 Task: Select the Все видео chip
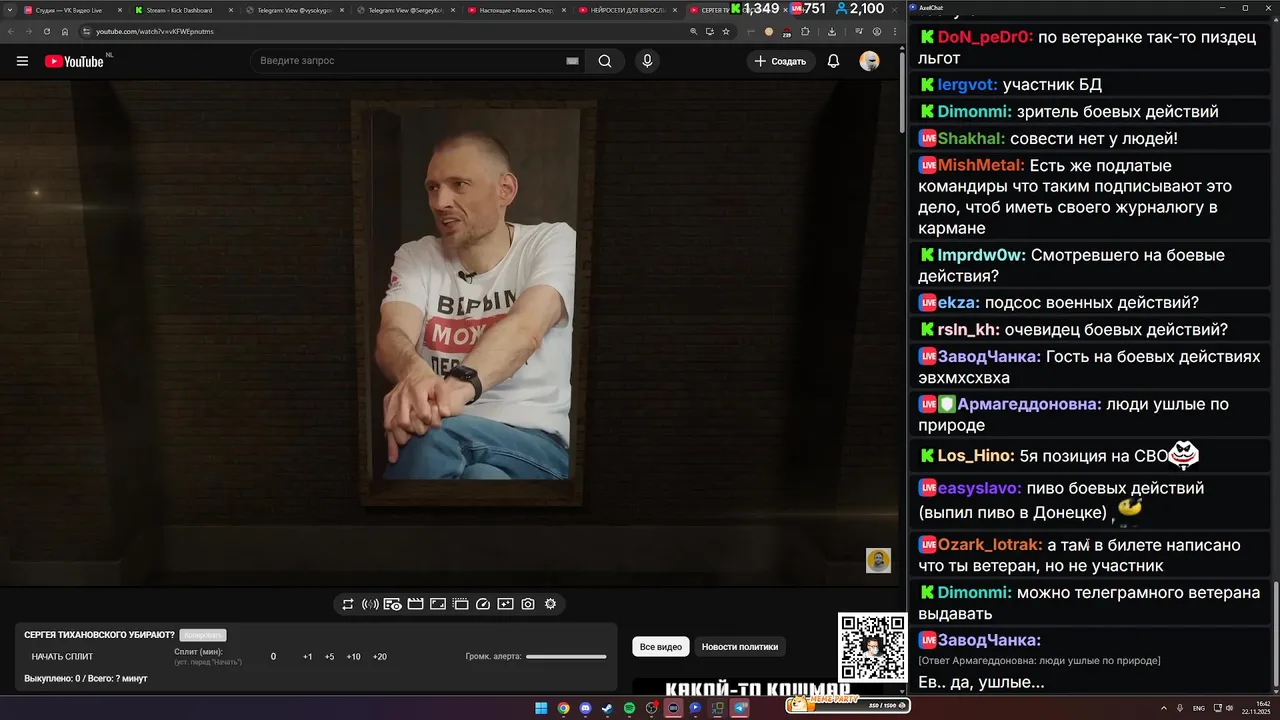coord(661,647)
